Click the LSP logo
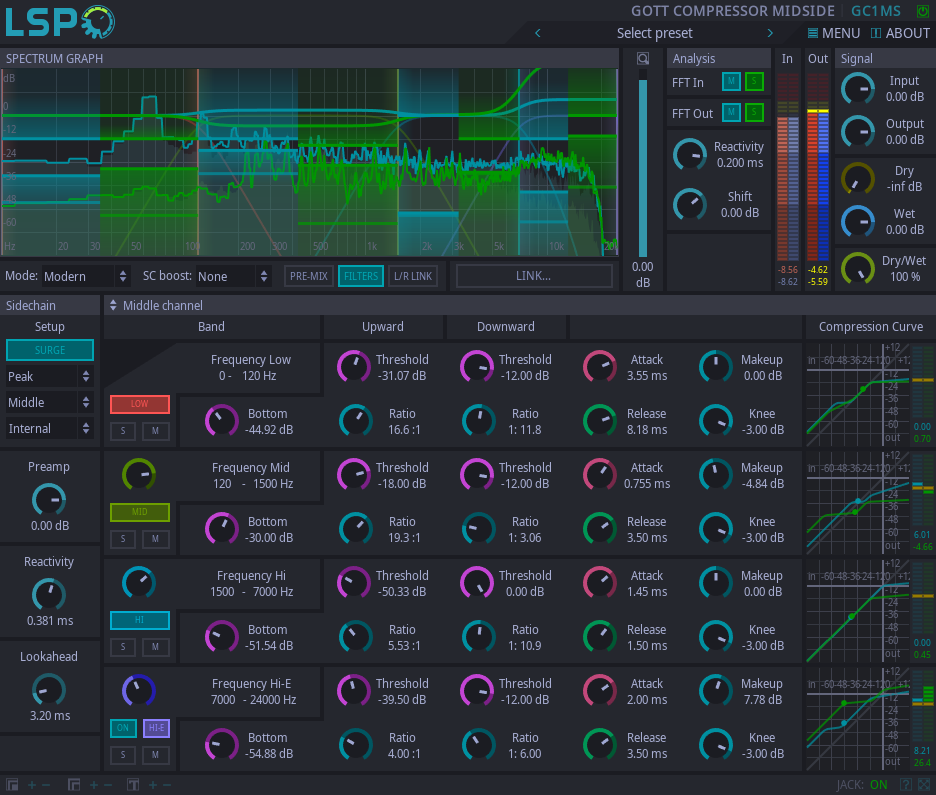Viewport: 936px width, 795px height. (x=60, y=22)
